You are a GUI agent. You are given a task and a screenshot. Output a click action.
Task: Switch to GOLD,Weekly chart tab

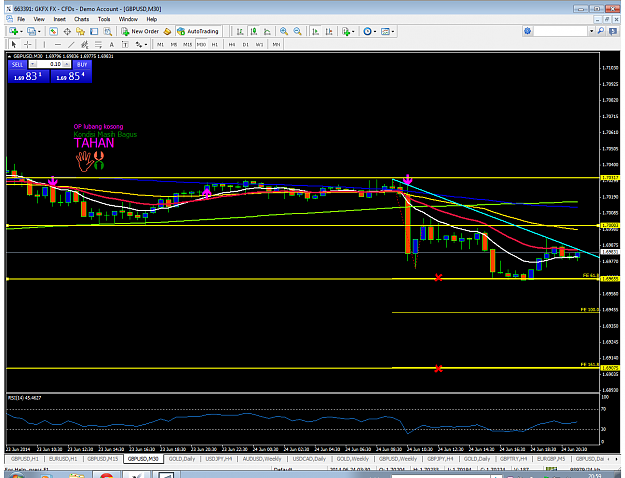353,459
